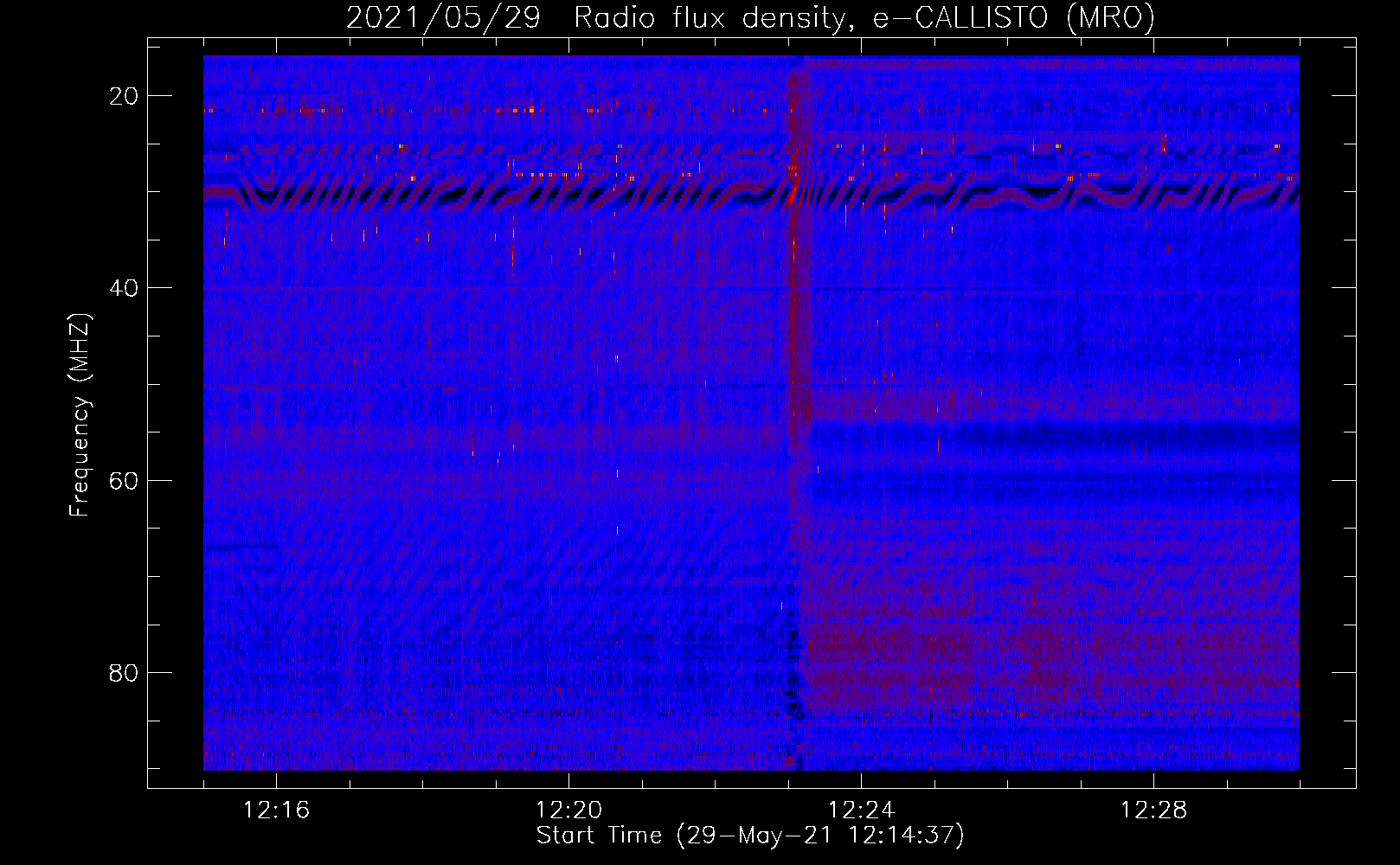Select the 12:28 time tick label

click(1154, 811)
